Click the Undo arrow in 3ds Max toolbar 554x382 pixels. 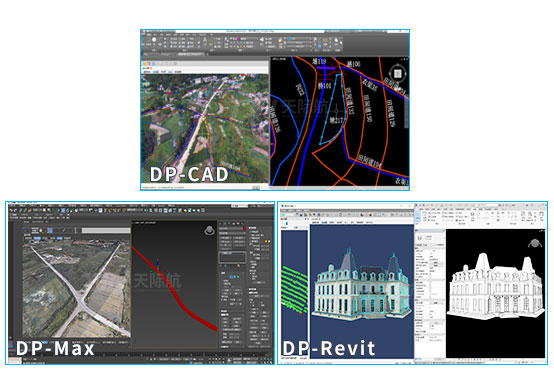tap(11, 210)
